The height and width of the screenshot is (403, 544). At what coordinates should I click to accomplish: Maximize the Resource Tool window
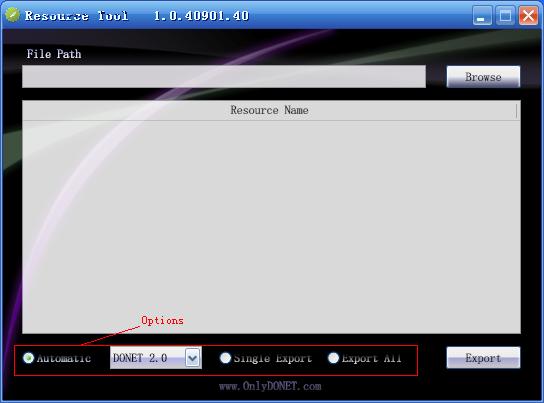505,16
